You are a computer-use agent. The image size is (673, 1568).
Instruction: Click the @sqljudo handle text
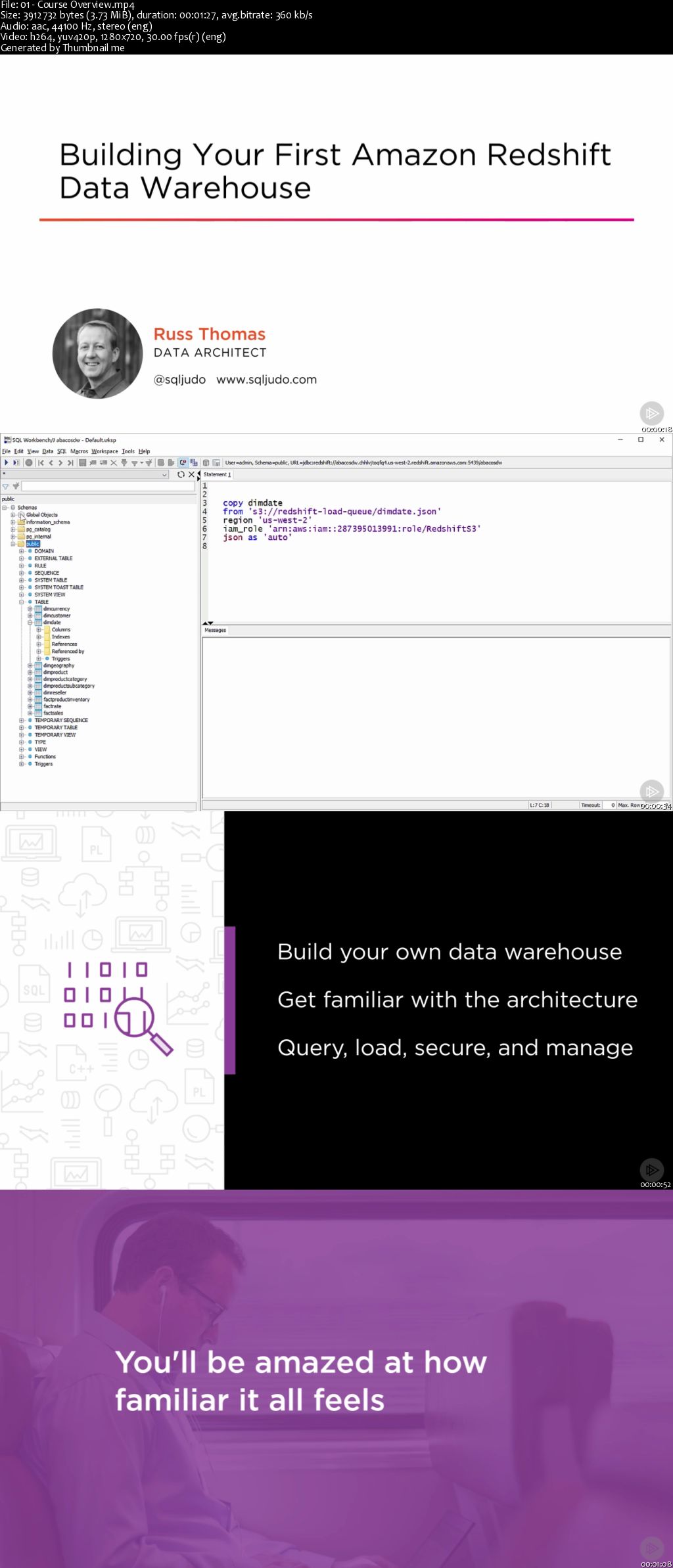[179, 380]
